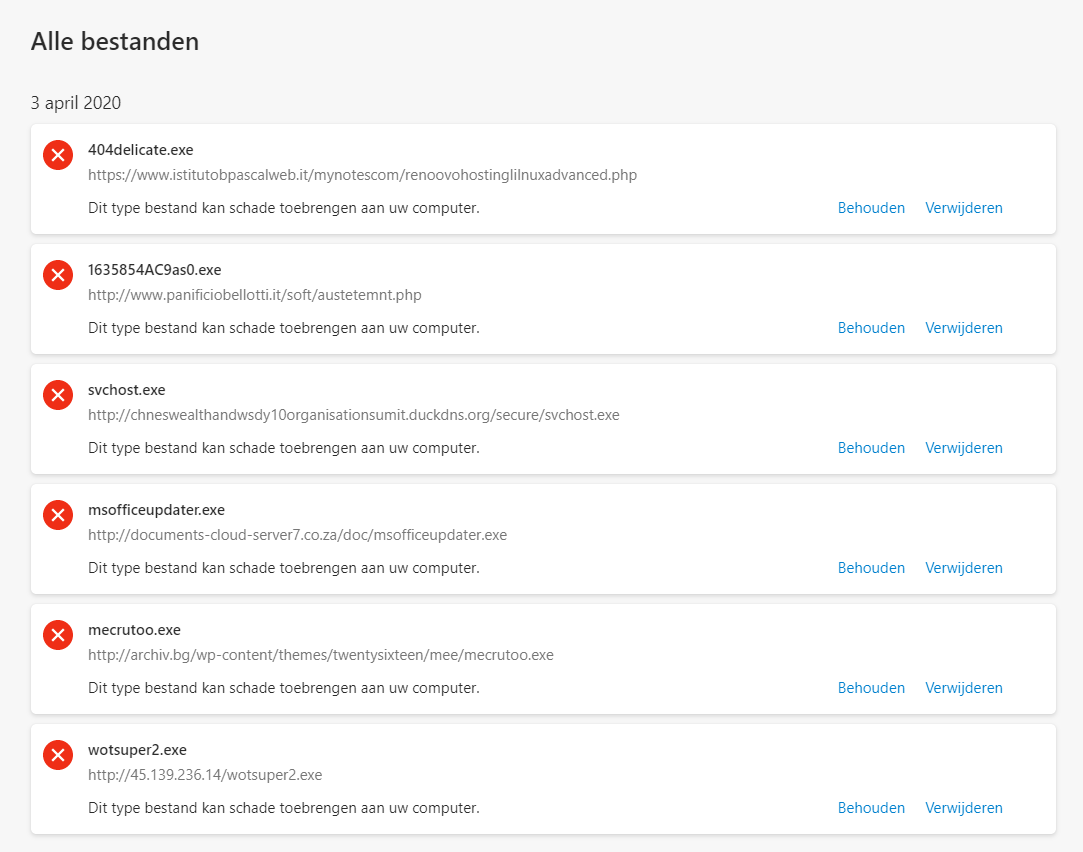This screenshot has height=852, width=1083.
Task: Click red warning icon next to svchost.exe
Action: (58, 395)
